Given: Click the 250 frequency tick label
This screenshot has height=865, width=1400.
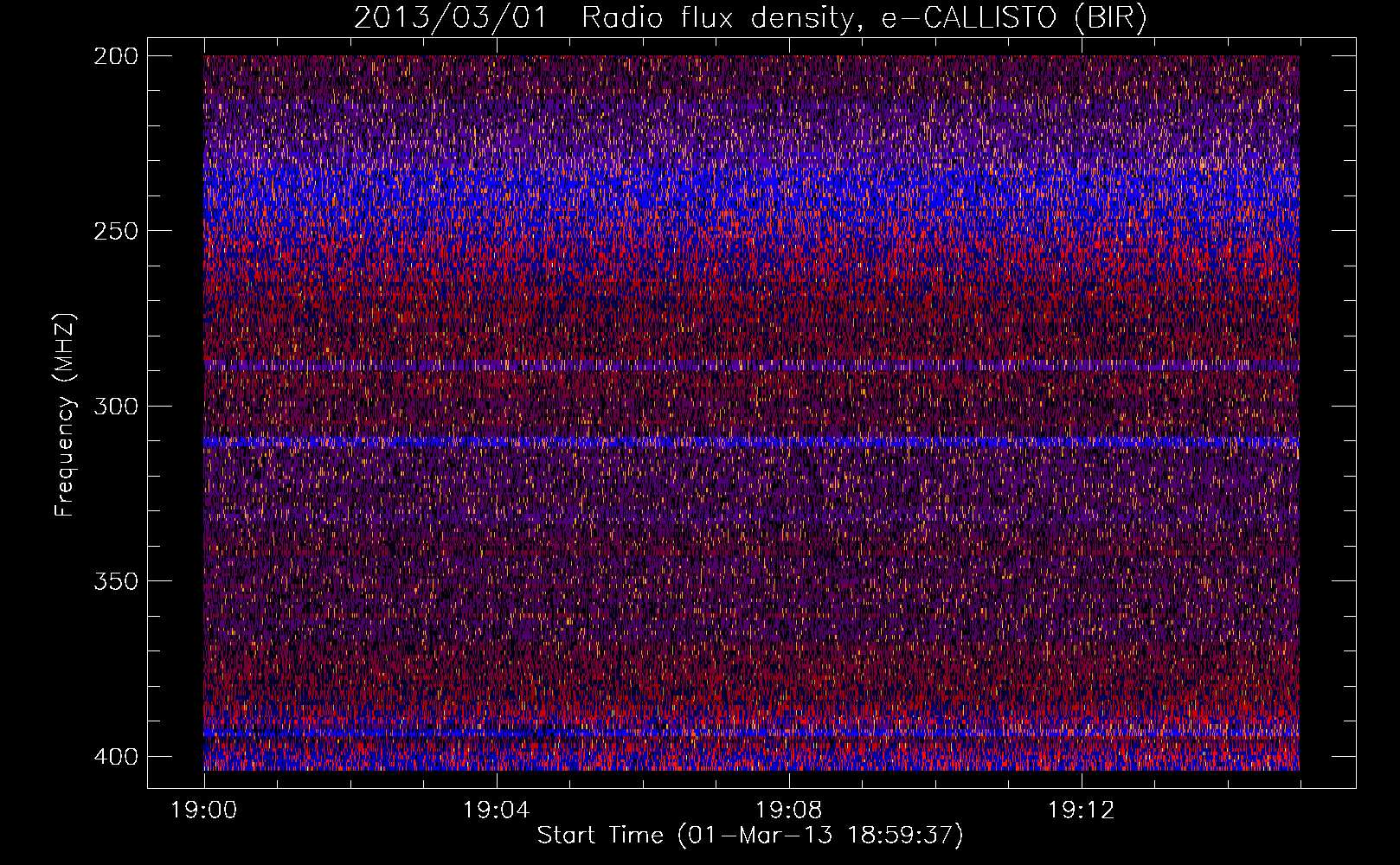Looking at the screenshot, I should click(116, 231).
